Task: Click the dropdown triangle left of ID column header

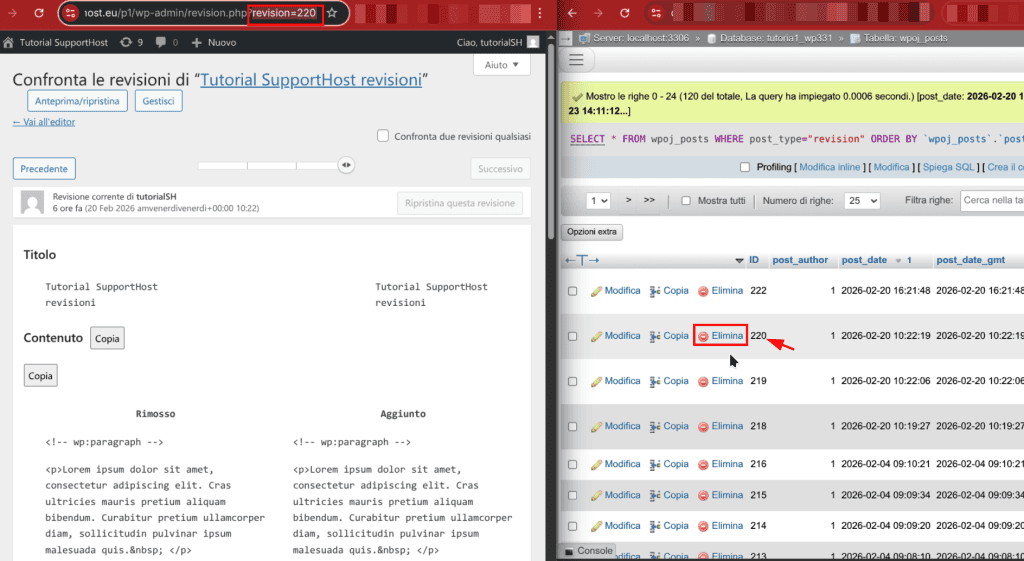Action: point(739,261)
